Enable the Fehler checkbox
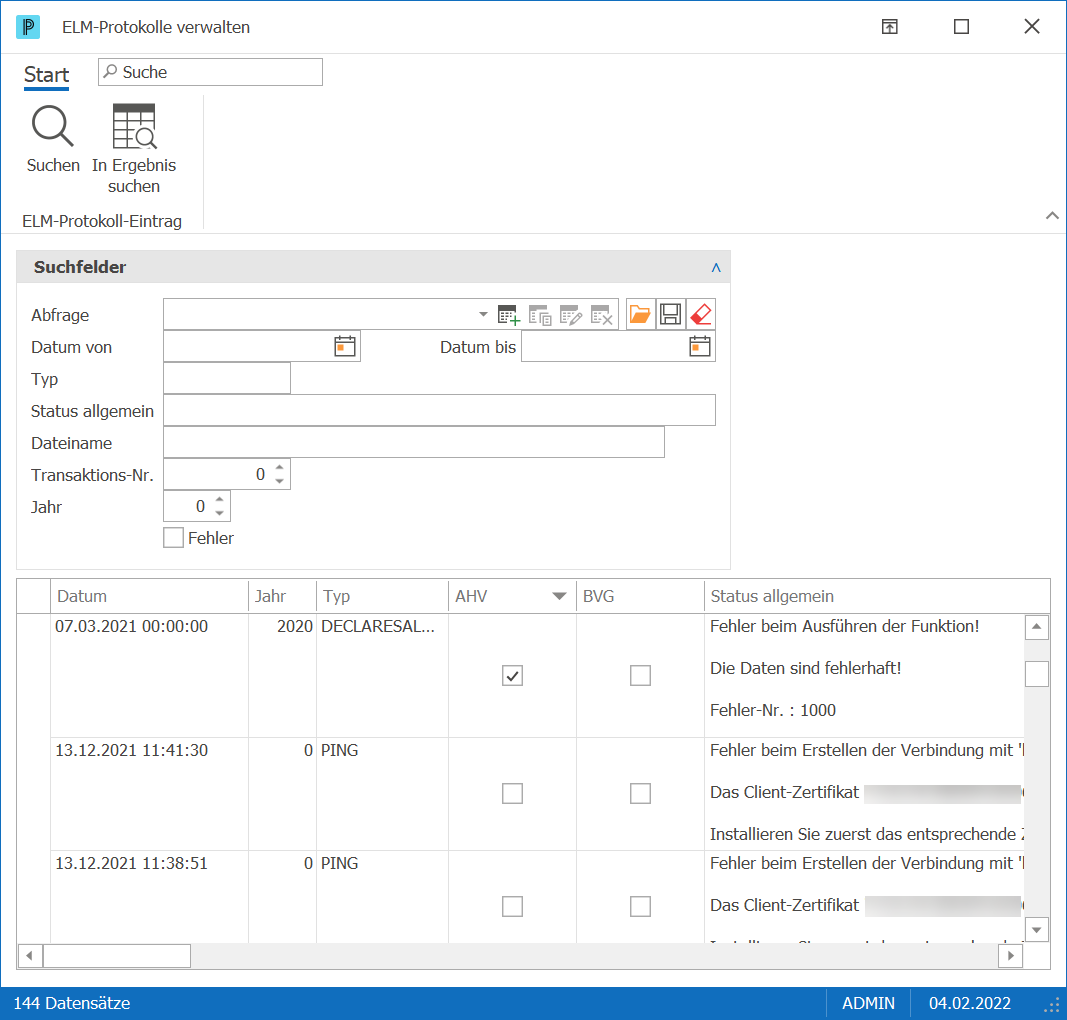 (174, 538)
